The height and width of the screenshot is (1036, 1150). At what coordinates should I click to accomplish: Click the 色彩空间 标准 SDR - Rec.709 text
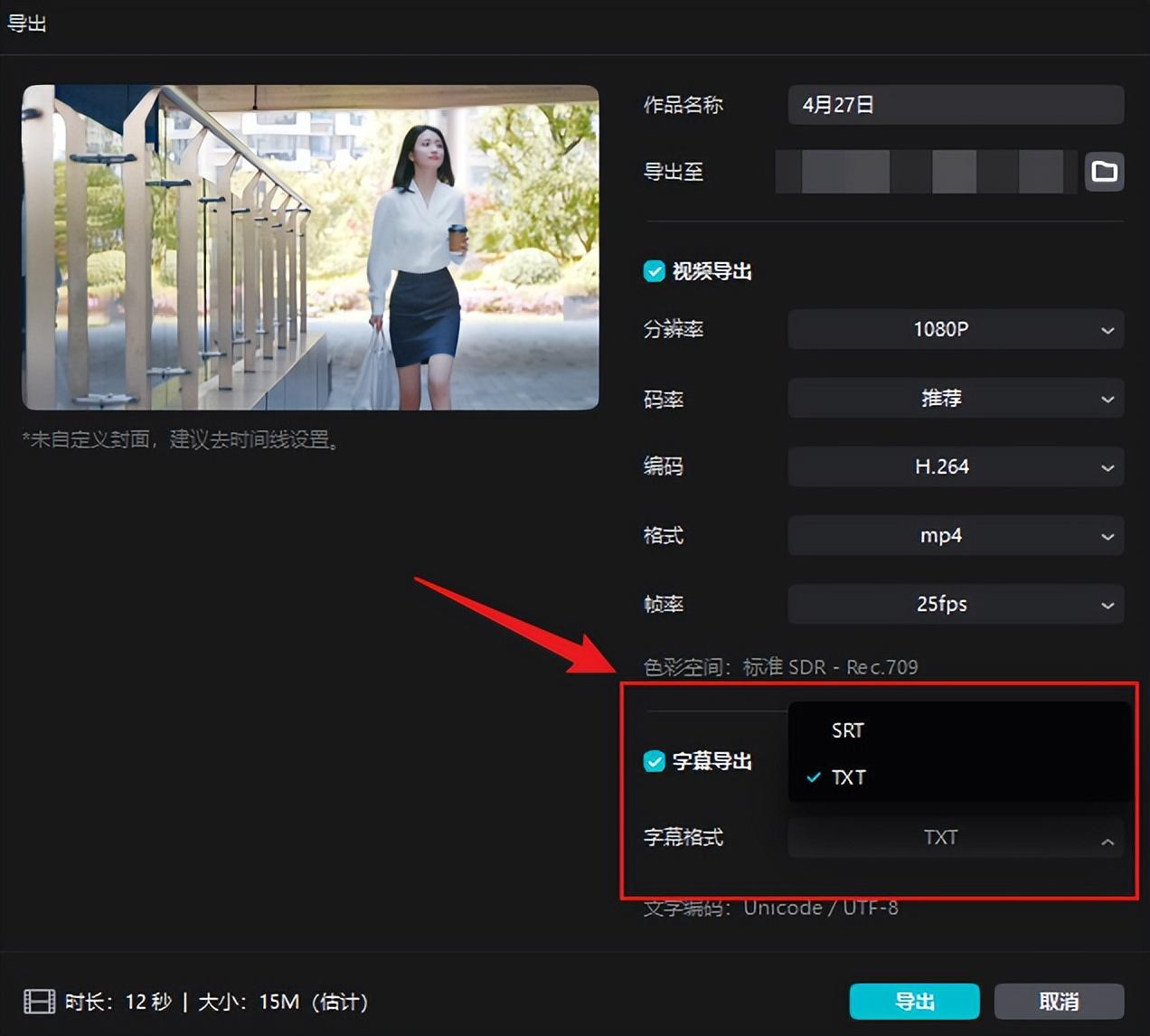click(780, 667)
